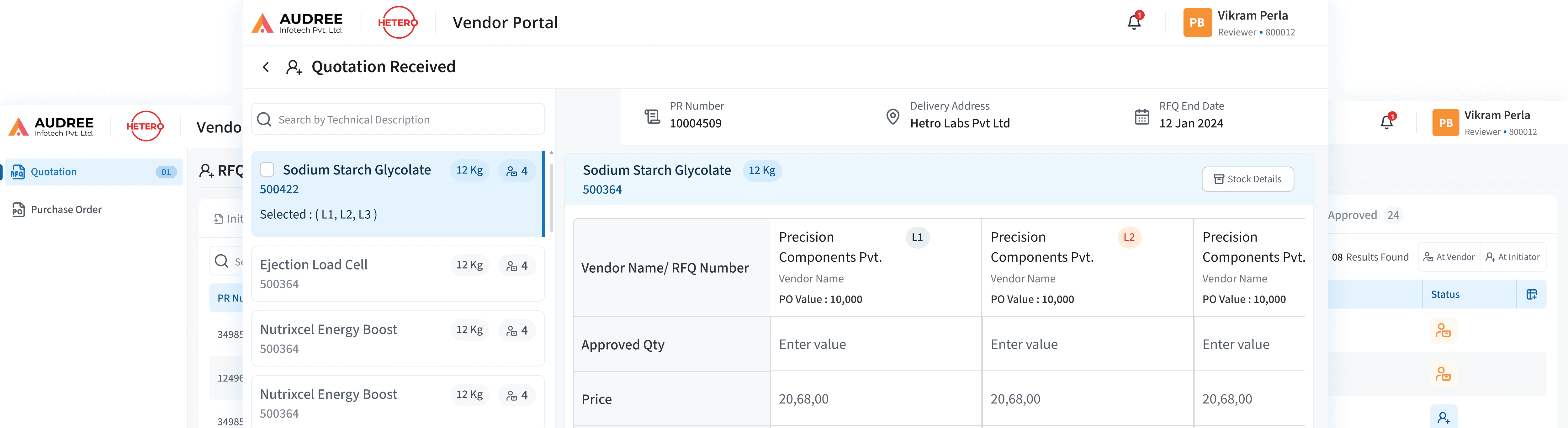
Task: Click the PB avatar of Vikram Perla
Action: click(x=1197, y=23)
